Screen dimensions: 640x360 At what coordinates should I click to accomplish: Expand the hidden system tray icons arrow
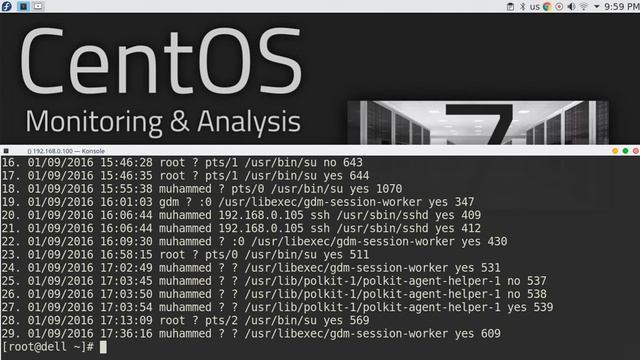[x=596, y=7]
